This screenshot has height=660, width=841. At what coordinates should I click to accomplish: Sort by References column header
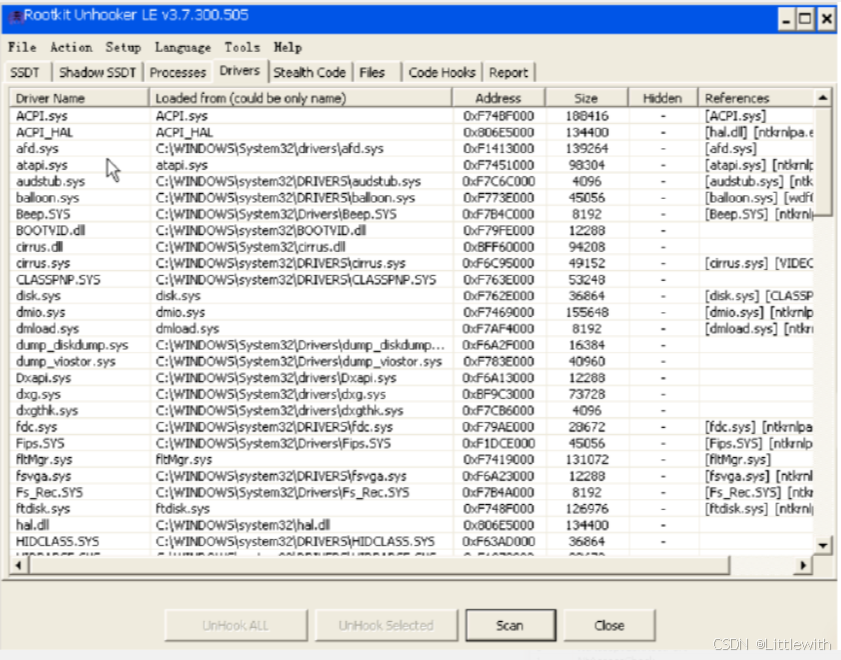click(755, 98)
